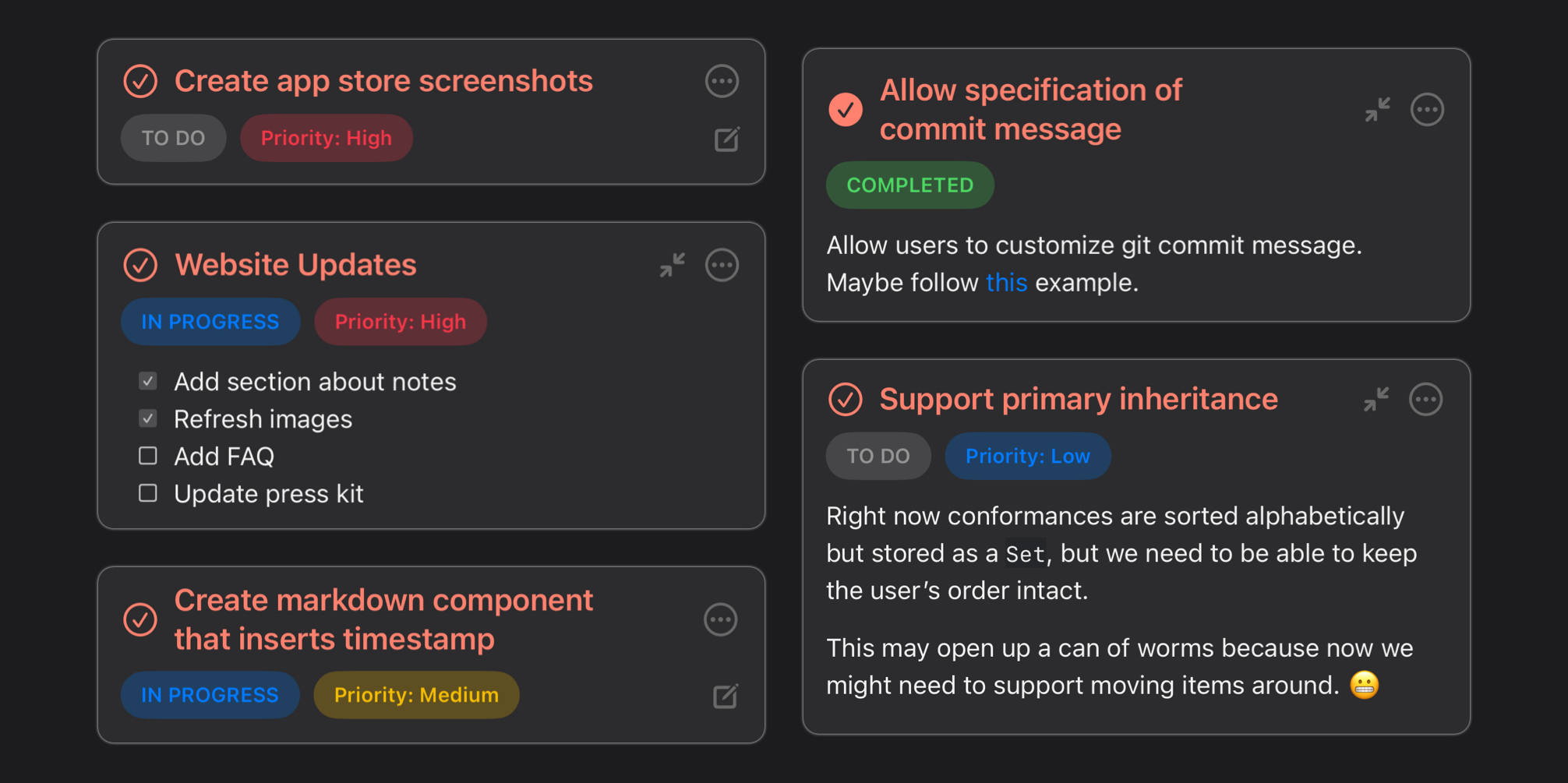This screenshot has width=1568, height=783.
Task: Click the Priority: High badge on Website Updates
Action: (400, 321)
